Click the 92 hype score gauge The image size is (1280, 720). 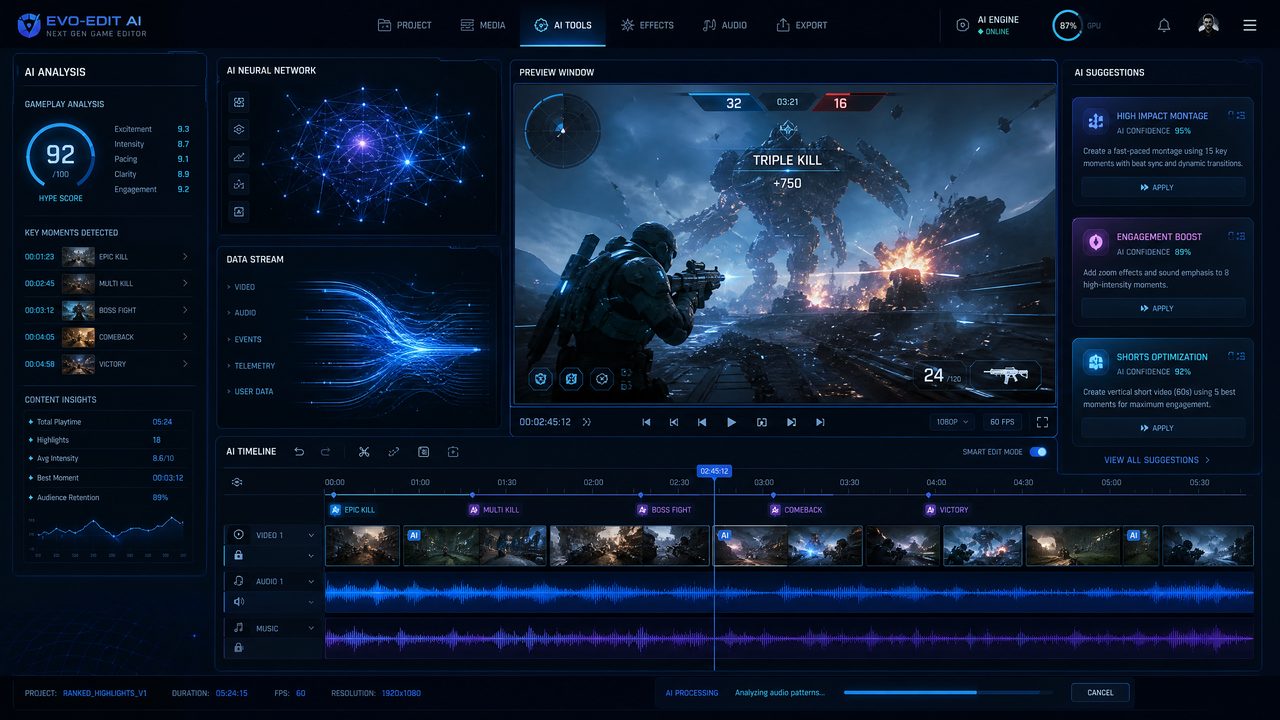60,155
